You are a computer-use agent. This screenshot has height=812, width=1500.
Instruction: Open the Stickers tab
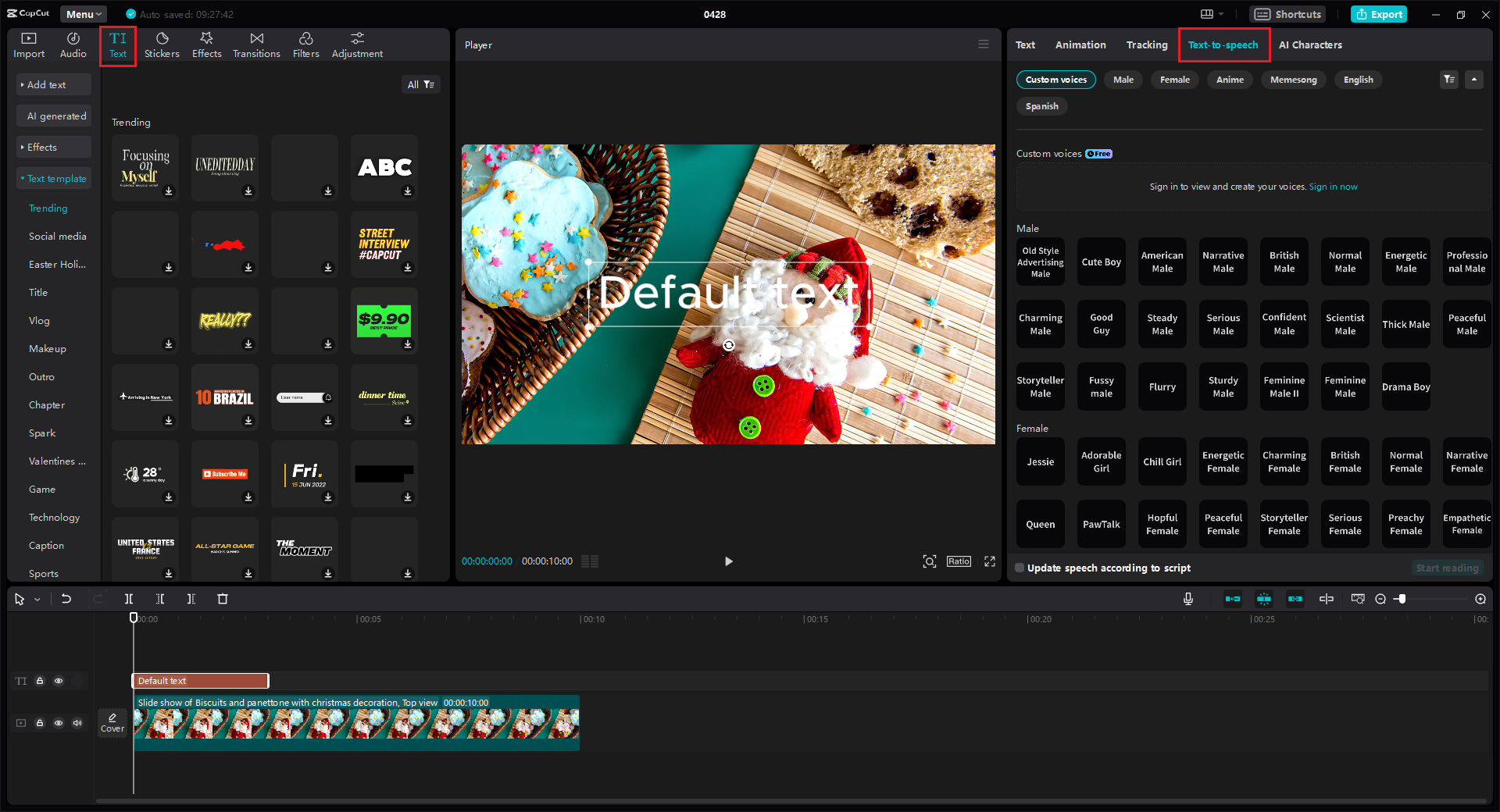point(162,45)
